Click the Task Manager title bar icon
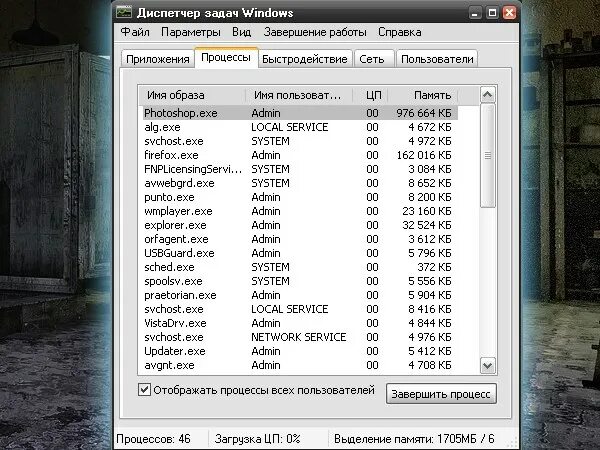The image size is (600, 450). coord(124,12)
